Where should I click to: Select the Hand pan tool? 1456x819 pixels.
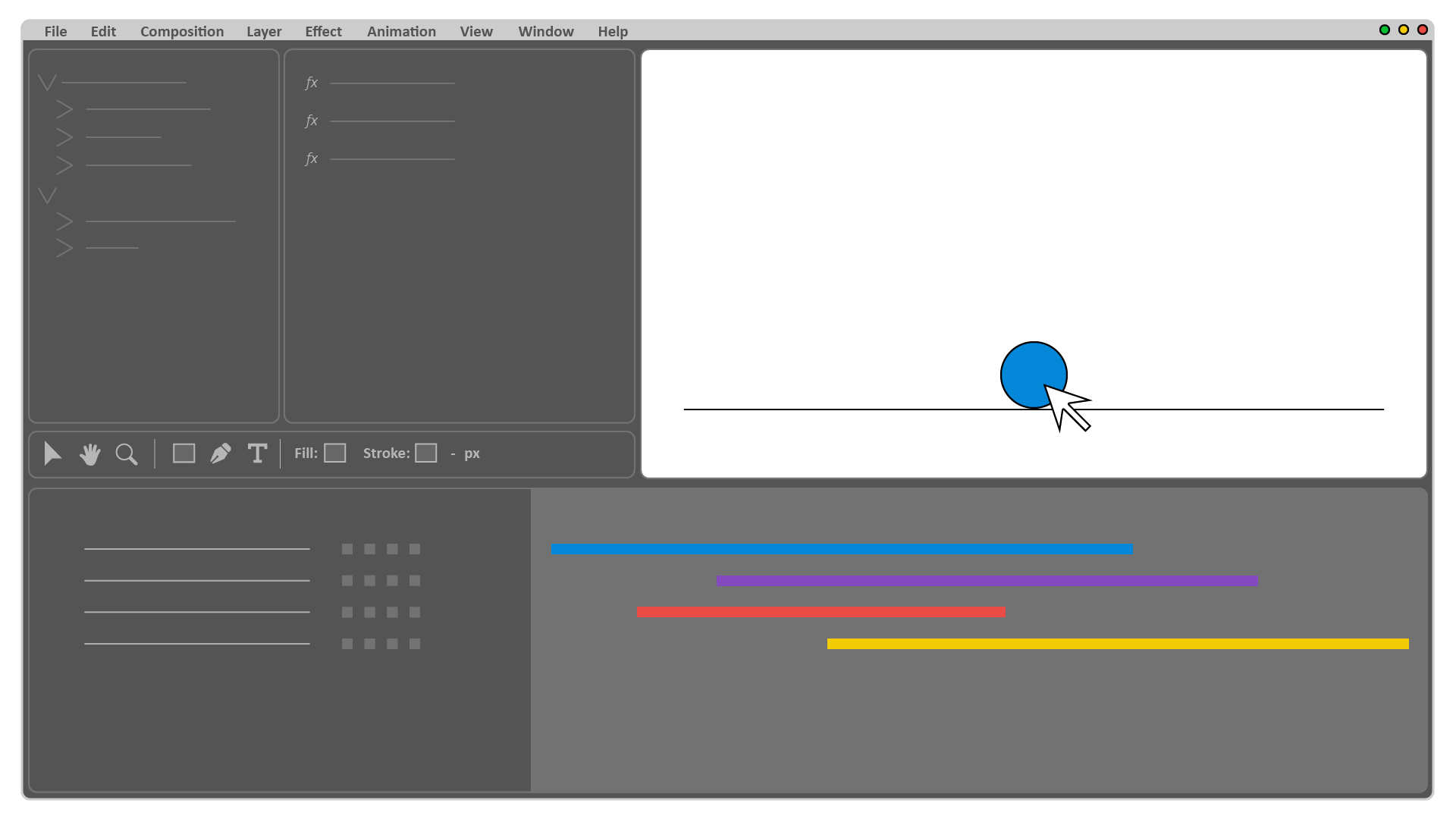89,453
